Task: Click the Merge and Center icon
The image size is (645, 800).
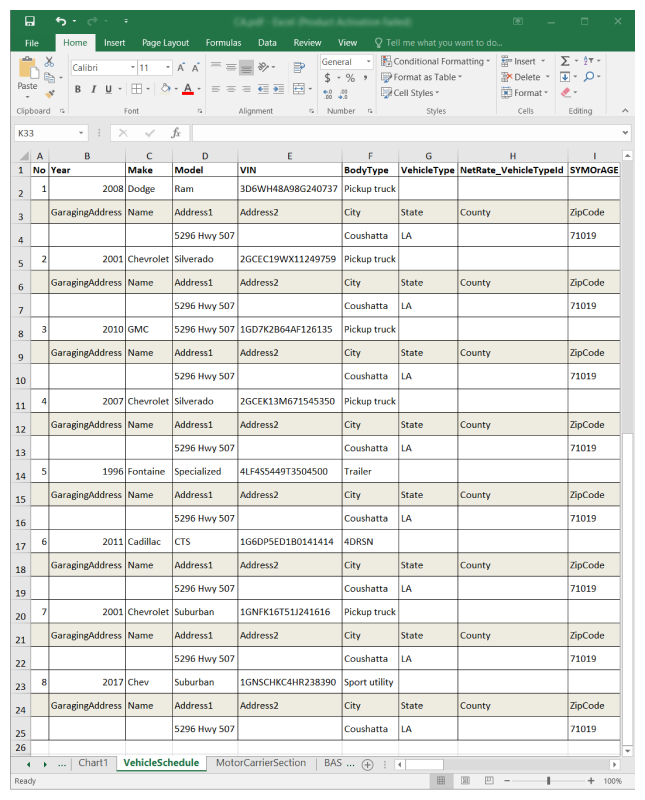Action: click(299, 89)
